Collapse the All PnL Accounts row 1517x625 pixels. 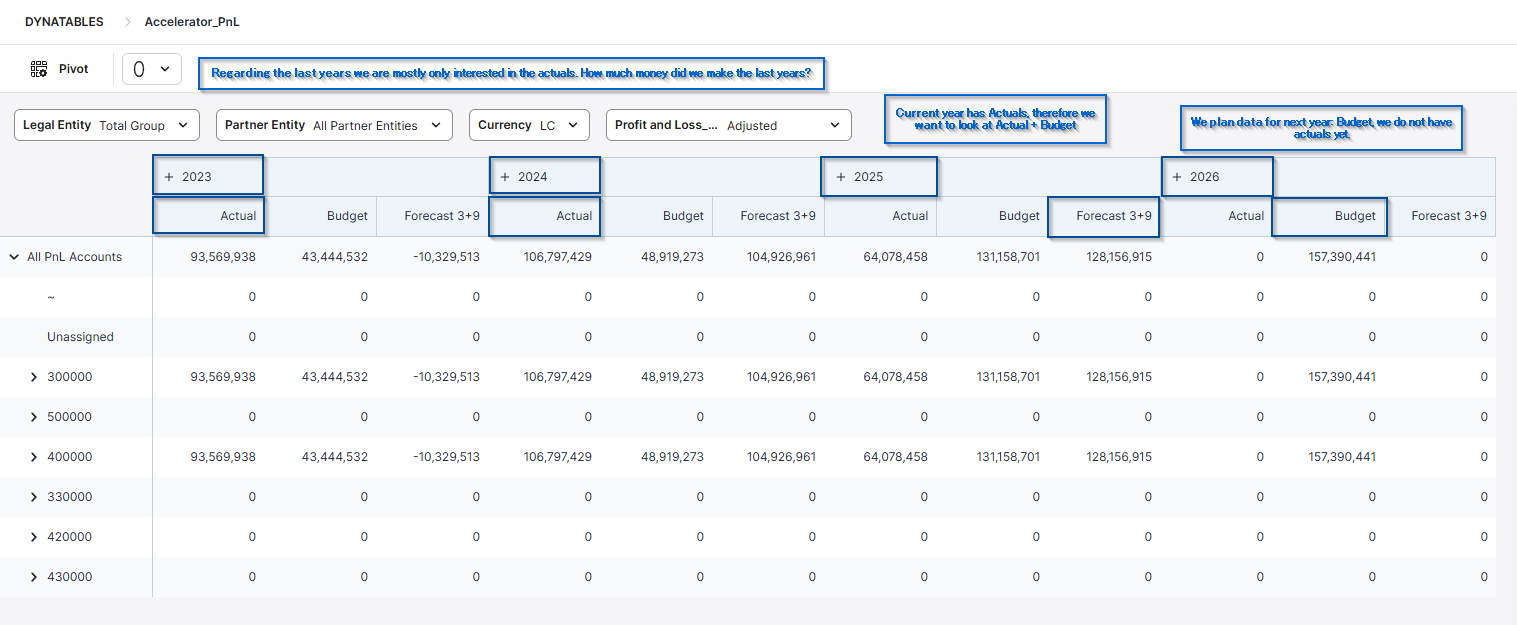pyautogui.click(x=14, y=257)
